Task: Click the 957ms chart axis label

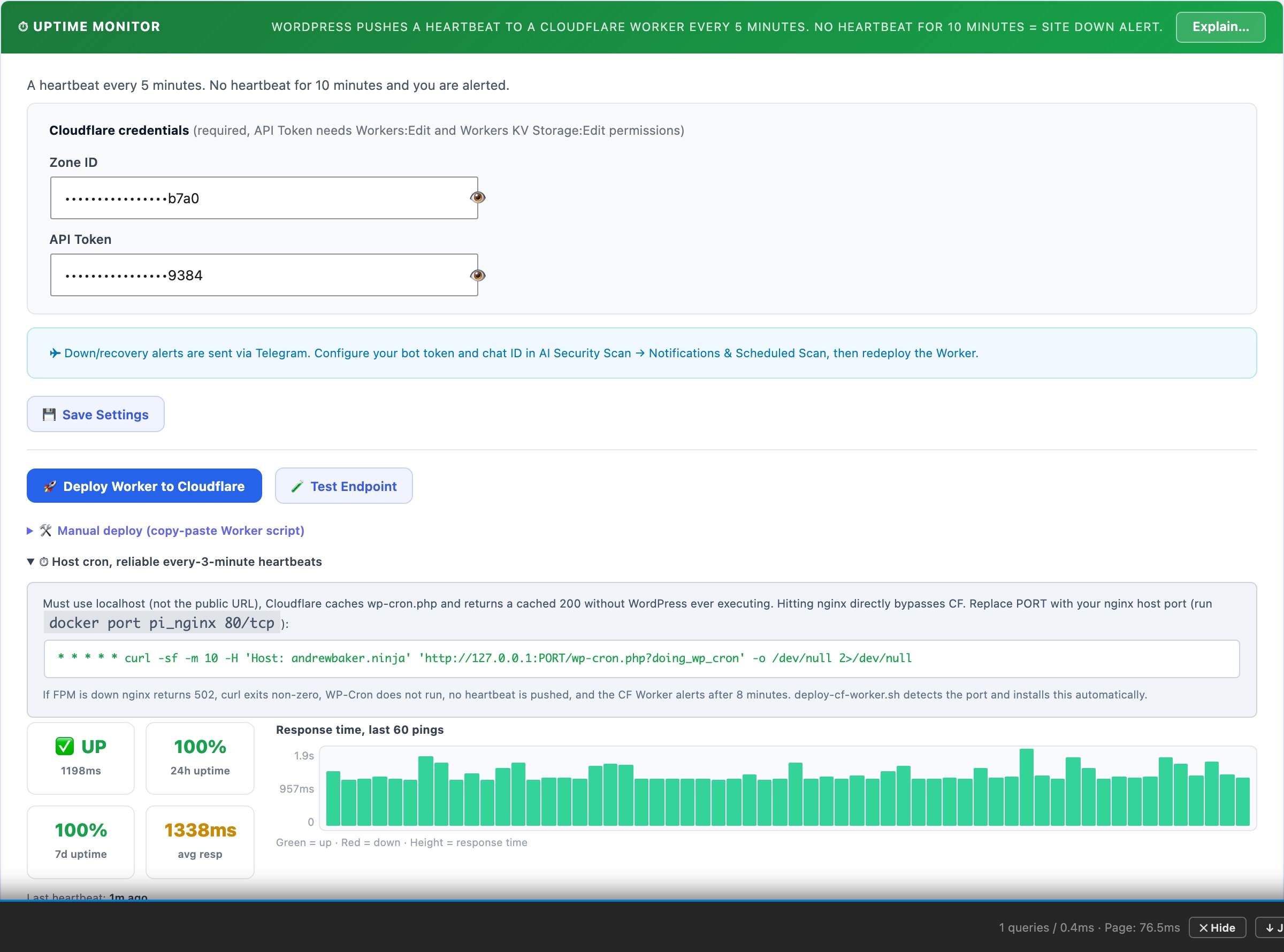Action: pos(297,788)
